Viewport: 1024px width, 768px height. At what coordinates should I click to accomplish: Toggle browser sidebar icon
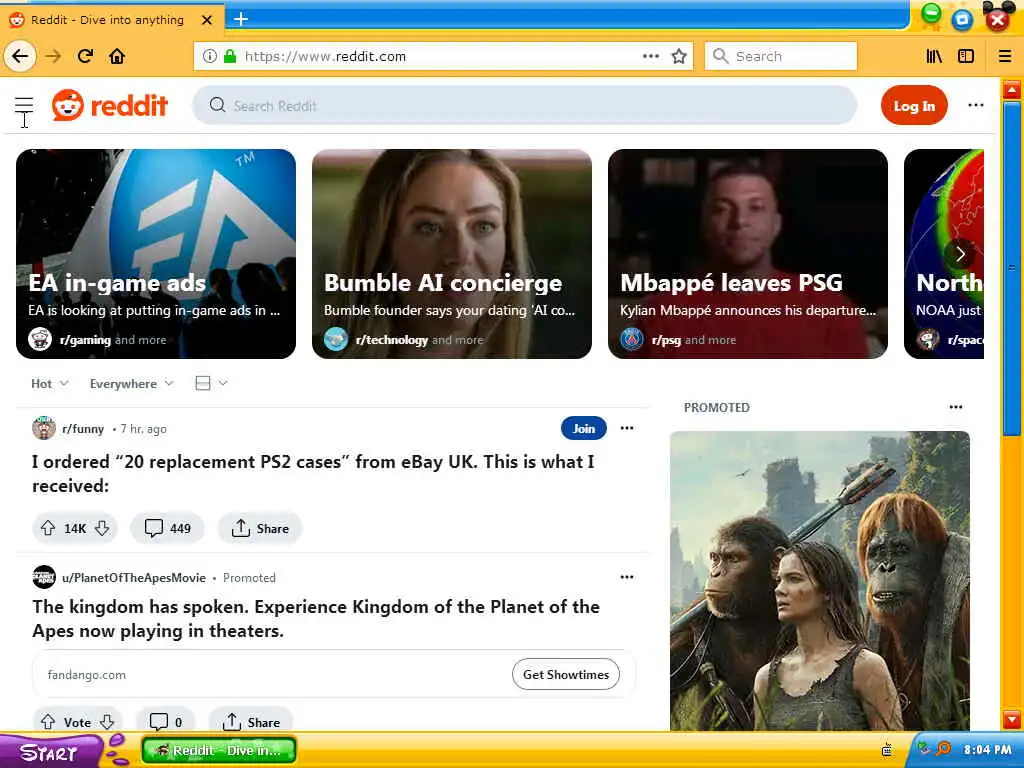coord(966,56)
